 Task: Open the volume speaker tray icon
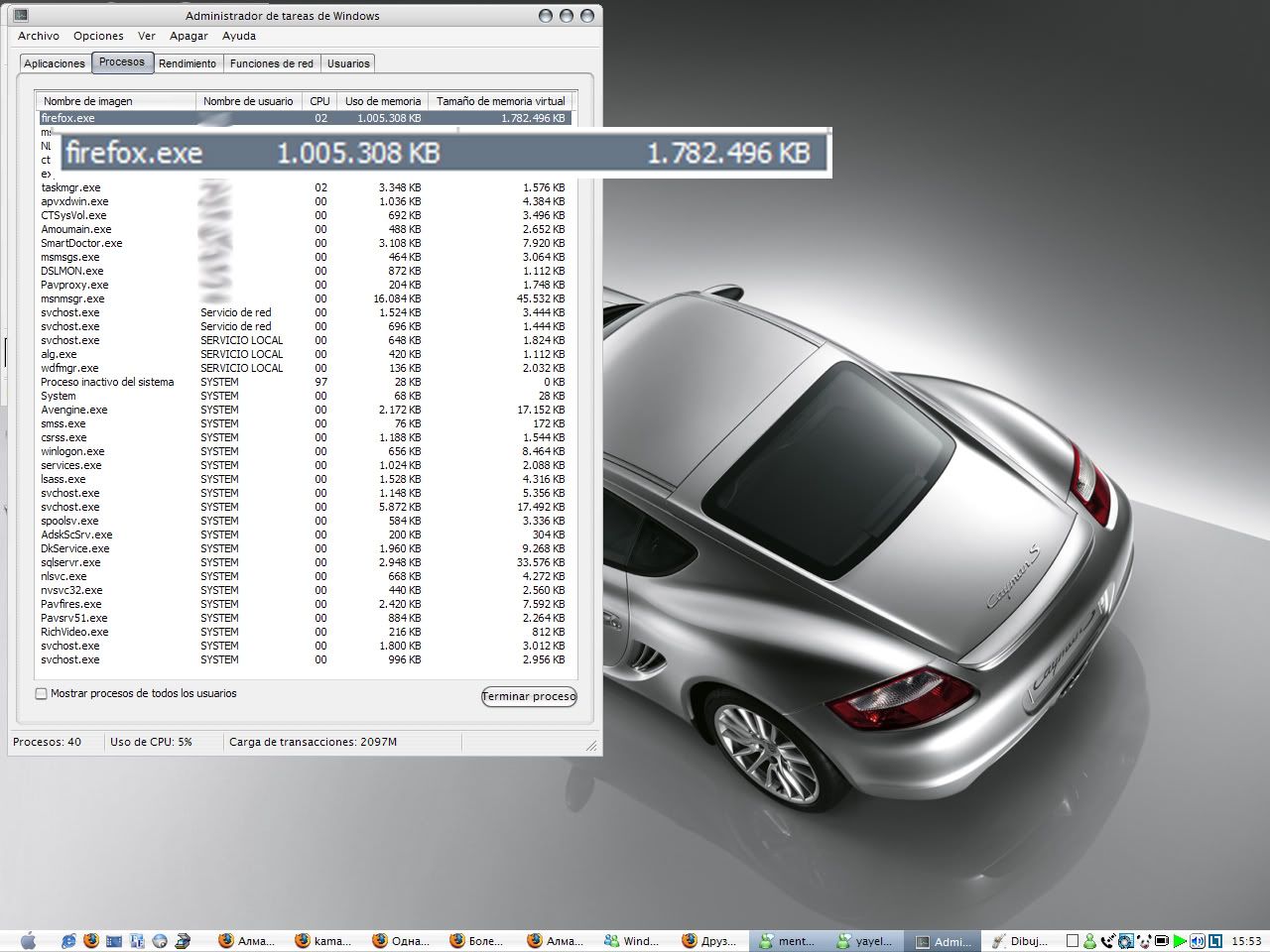(1198, 941)
